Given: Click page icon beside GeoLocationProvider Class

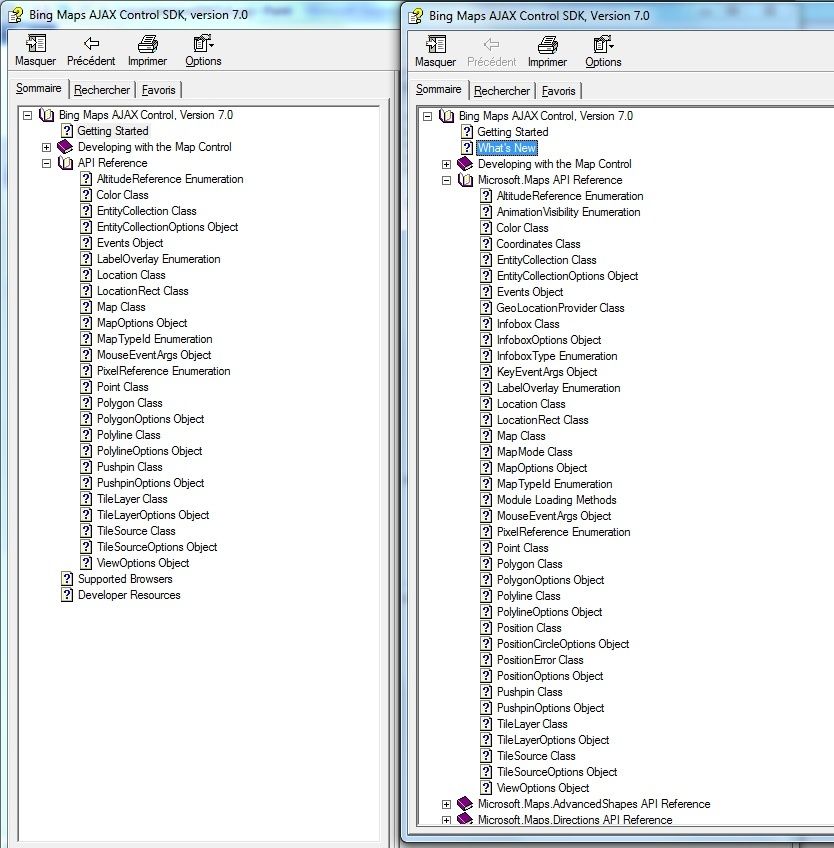Looking at the screenshot, I should tap(486, 308).
